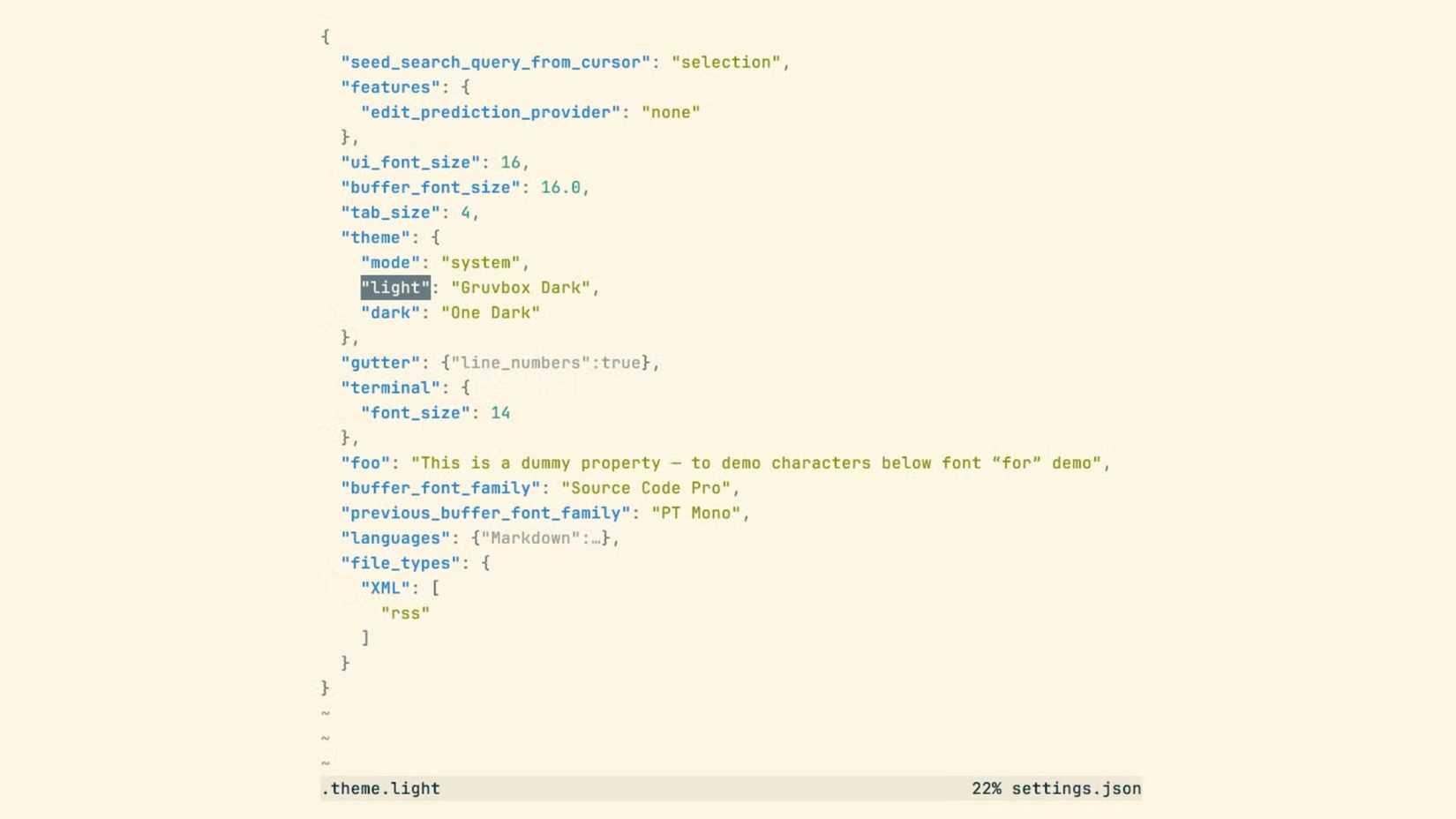Select the "edit_prediction_provider" value "none"
Image resolution: width=1456 pixels, height=819 pixels.
click(672, 112)
